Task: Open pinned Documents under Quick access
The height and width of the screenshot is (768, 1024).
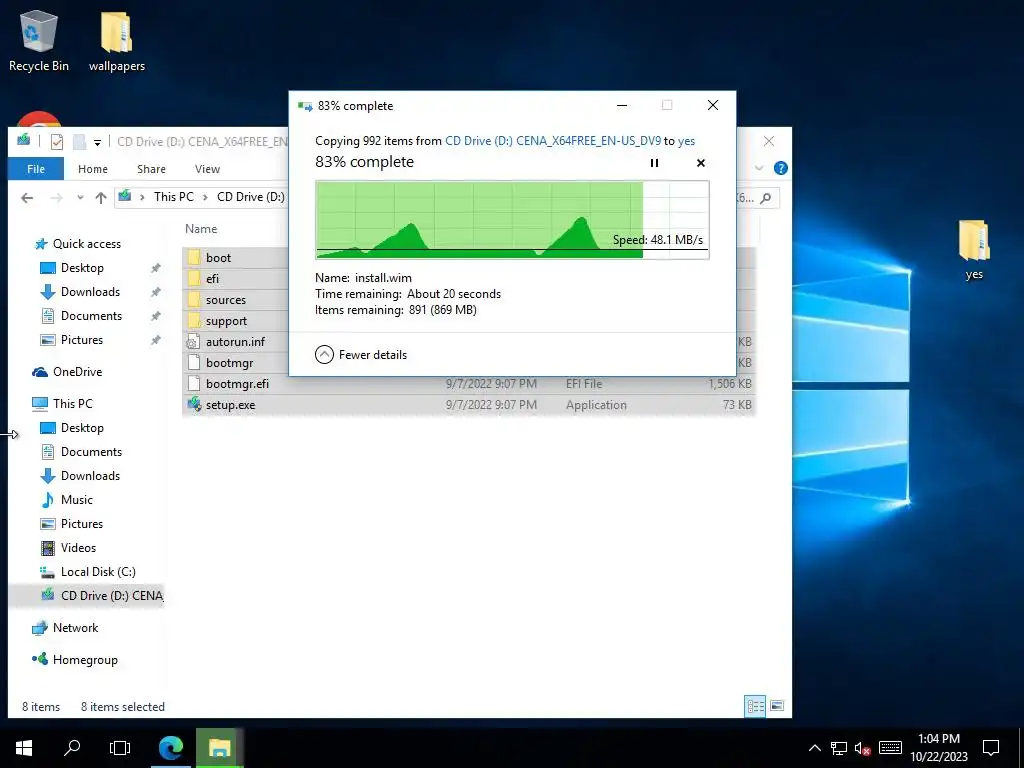Action: [91, 316]
